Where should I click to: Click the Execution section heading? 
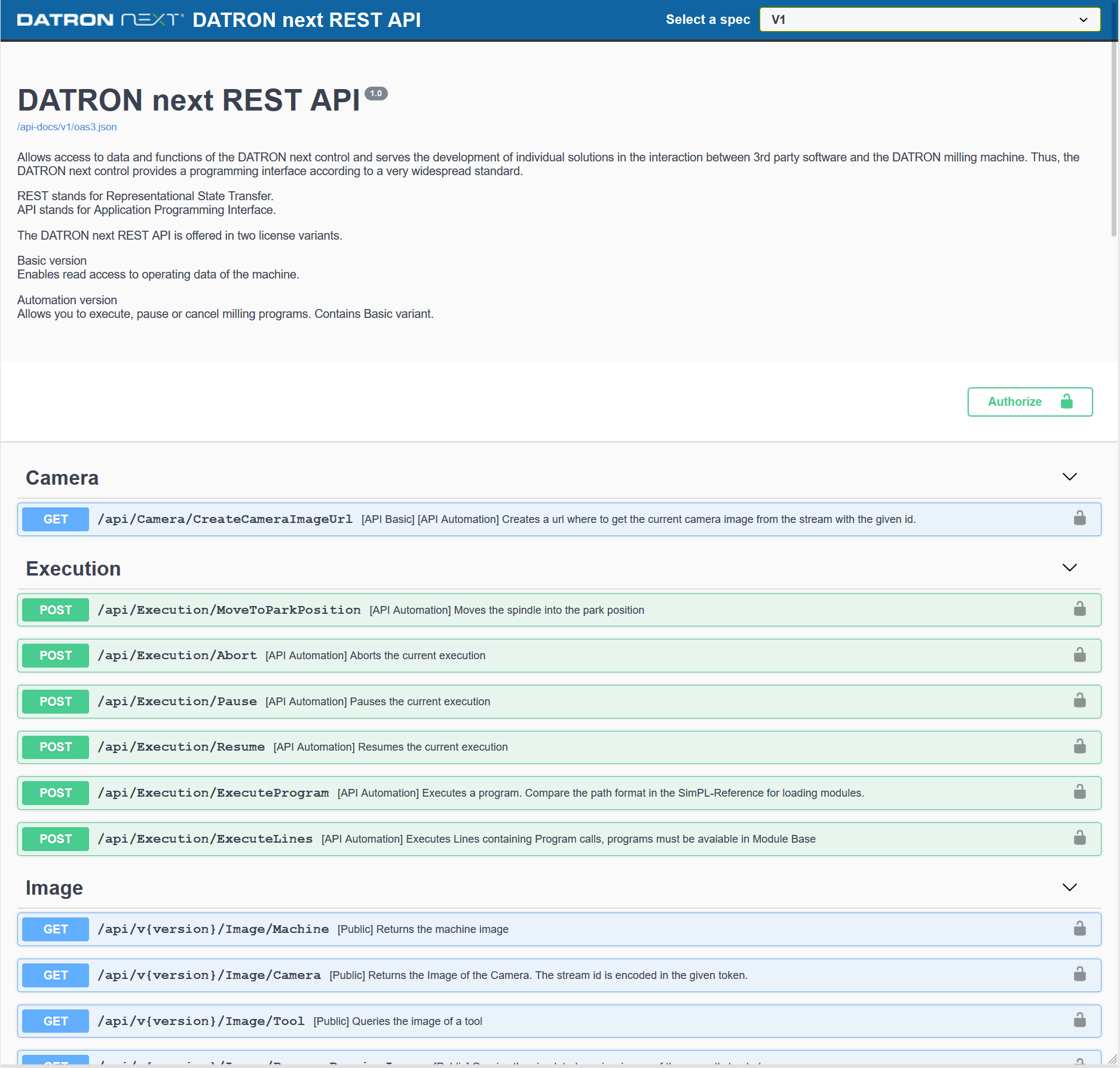pos(74,569)
